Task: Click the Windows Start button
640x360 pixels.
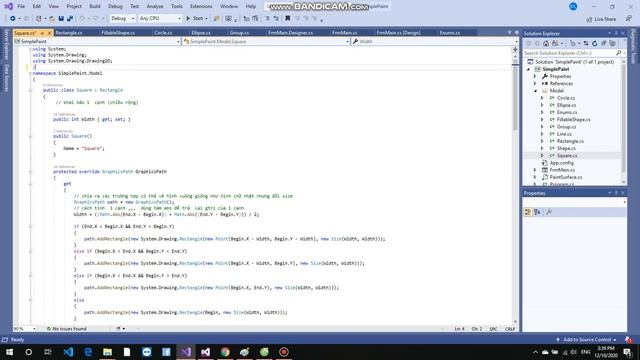Action: (9, 352)
